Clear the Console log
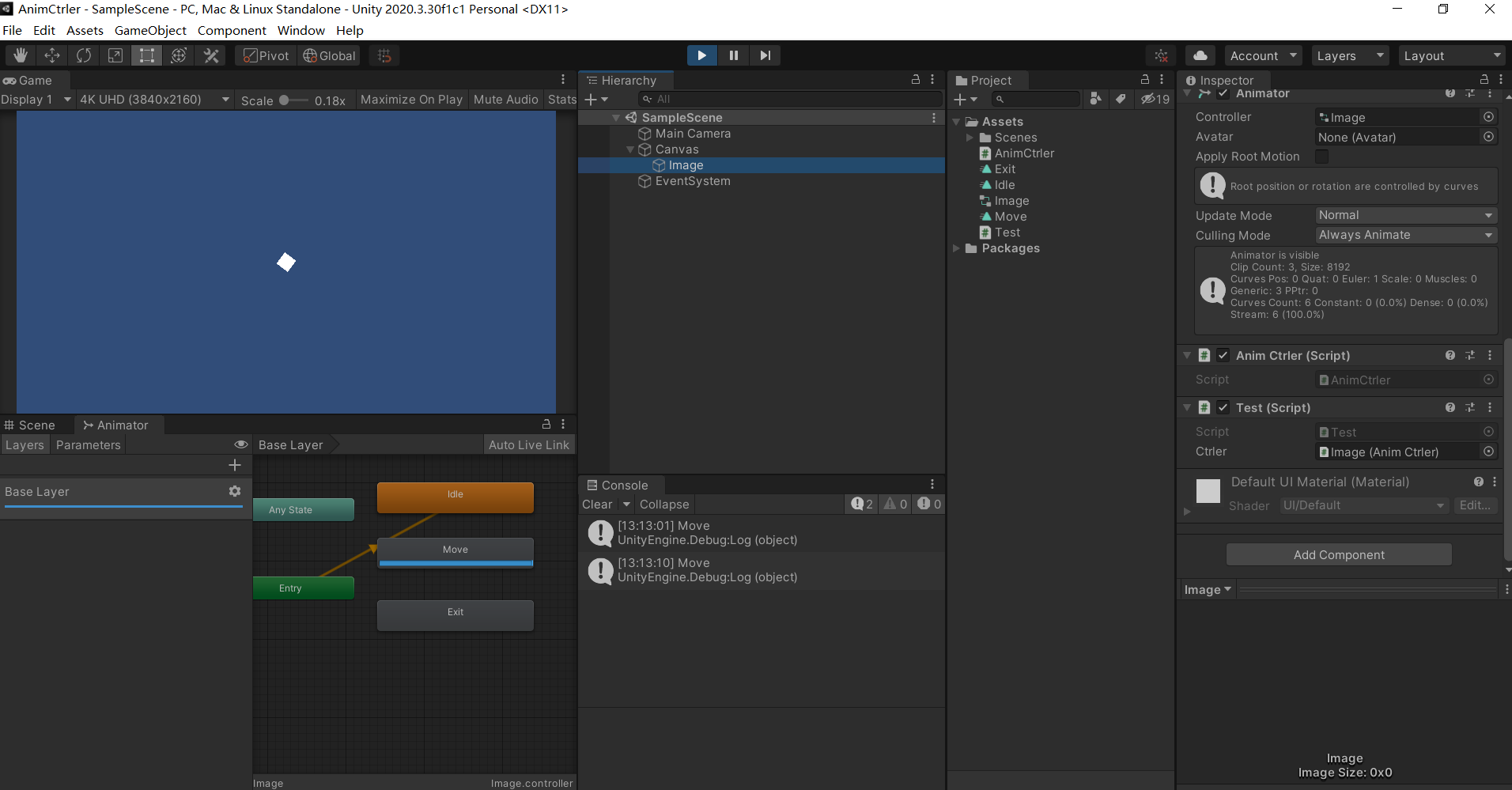 (x=597, y=505)
